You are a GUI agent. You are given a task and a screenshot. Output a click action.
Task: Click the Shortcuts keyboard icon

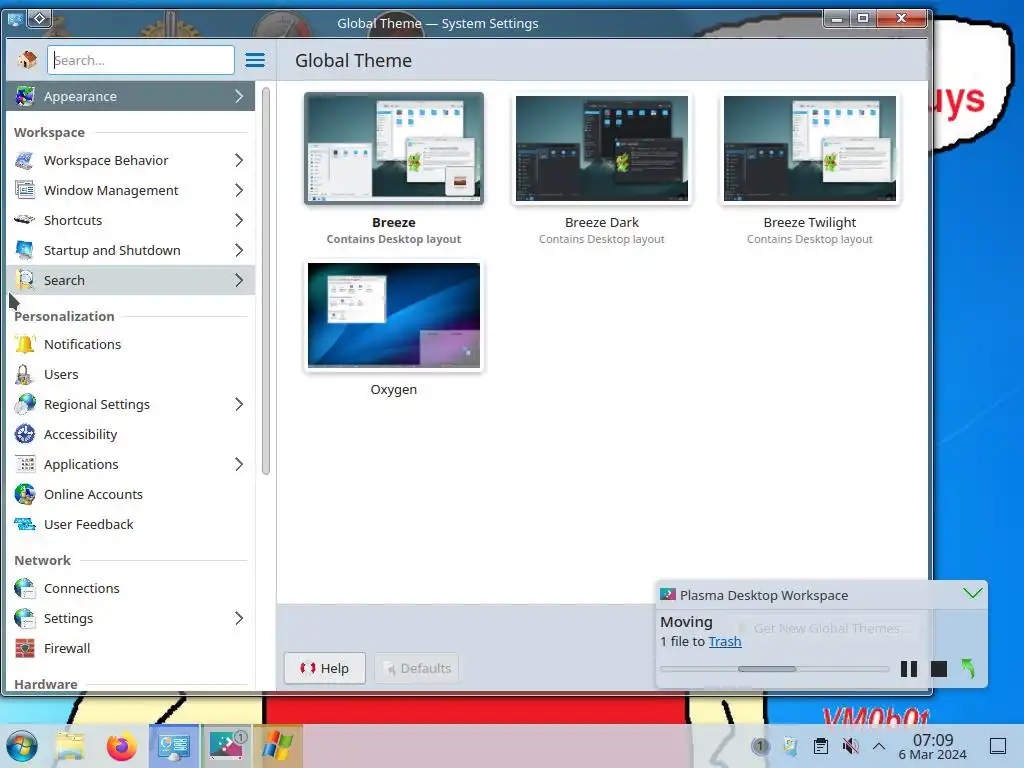[x=25, y=220]
